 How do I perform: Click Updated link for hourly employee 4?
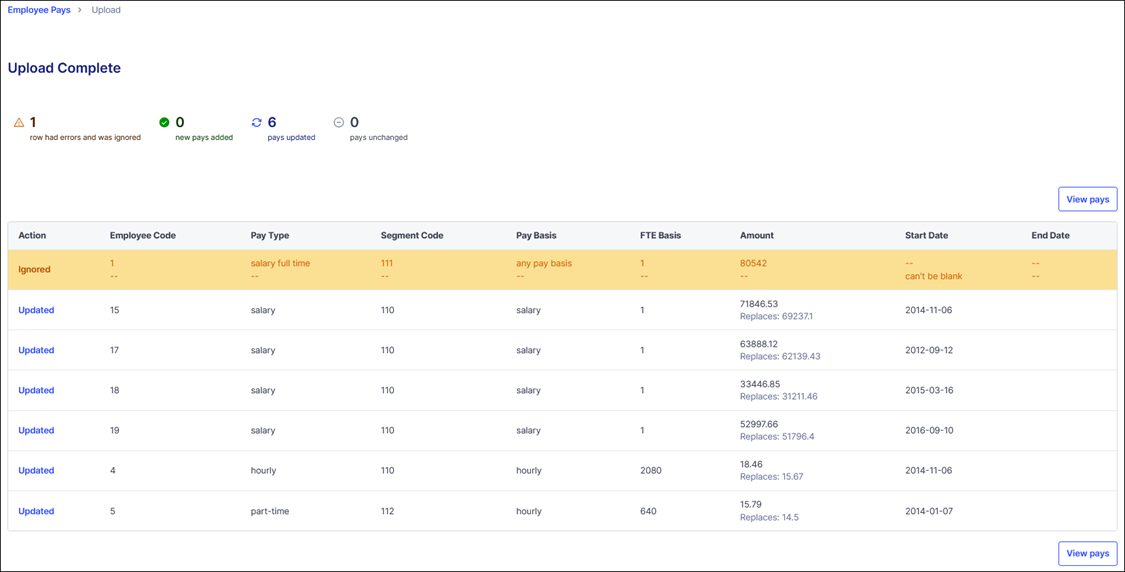[x=36, y=470]
